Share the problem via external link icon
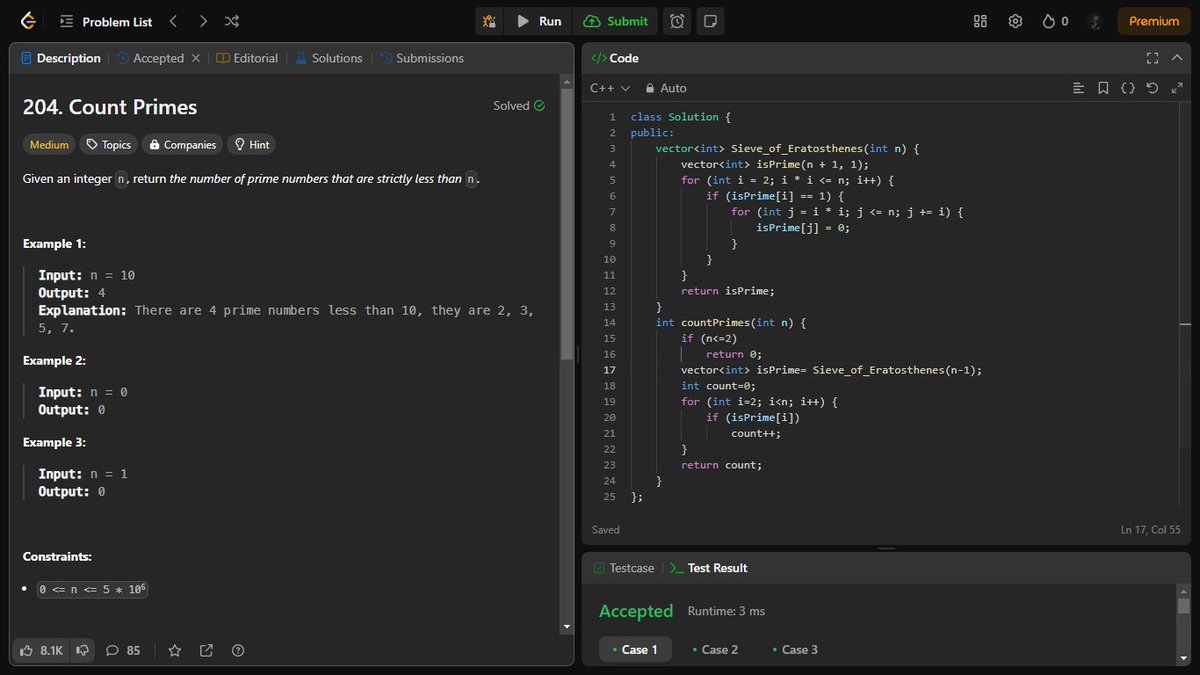The height and width of the screenshot is (675, 1200). click(x=207, y=650)
